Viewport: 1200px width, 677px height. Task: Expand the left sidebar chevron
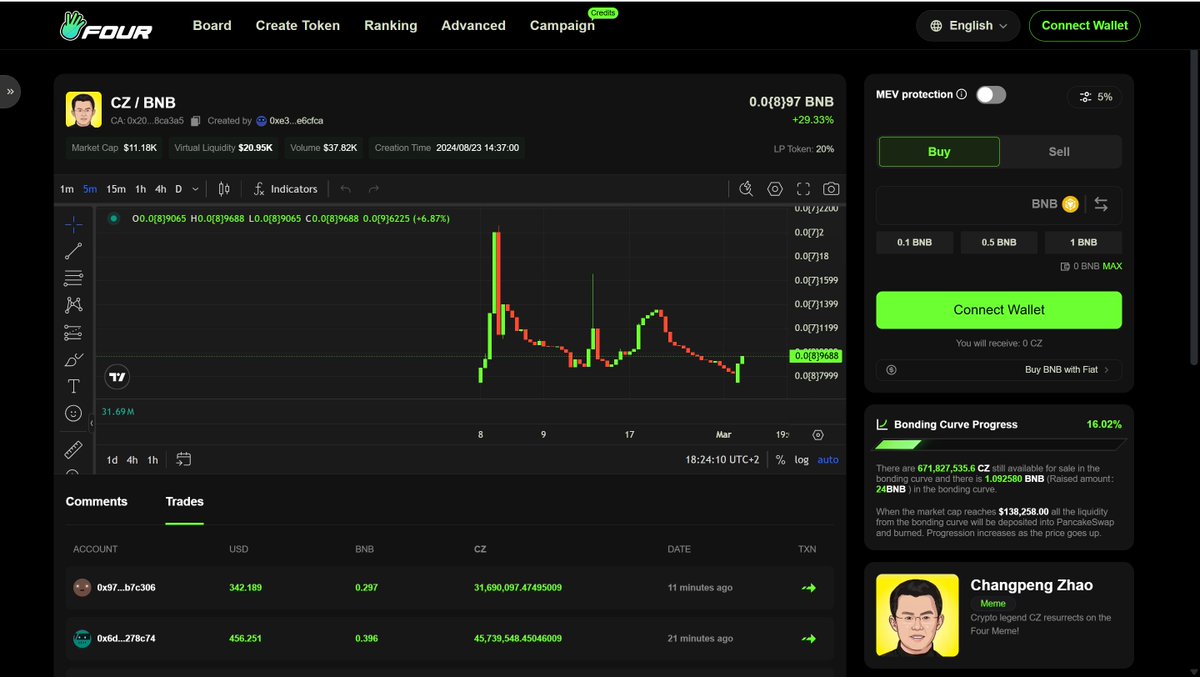point(10,91)
